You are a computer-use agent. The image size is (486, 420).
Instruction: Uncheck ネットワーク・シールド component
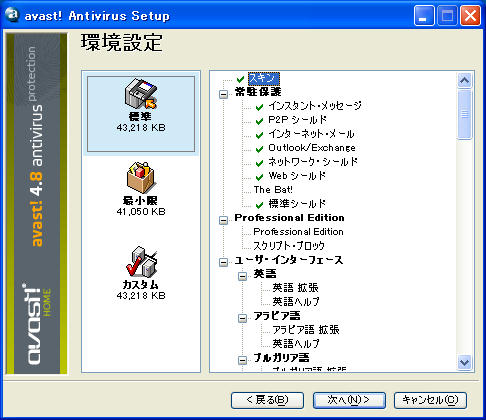pyautogui.click(x=259, y=163)
